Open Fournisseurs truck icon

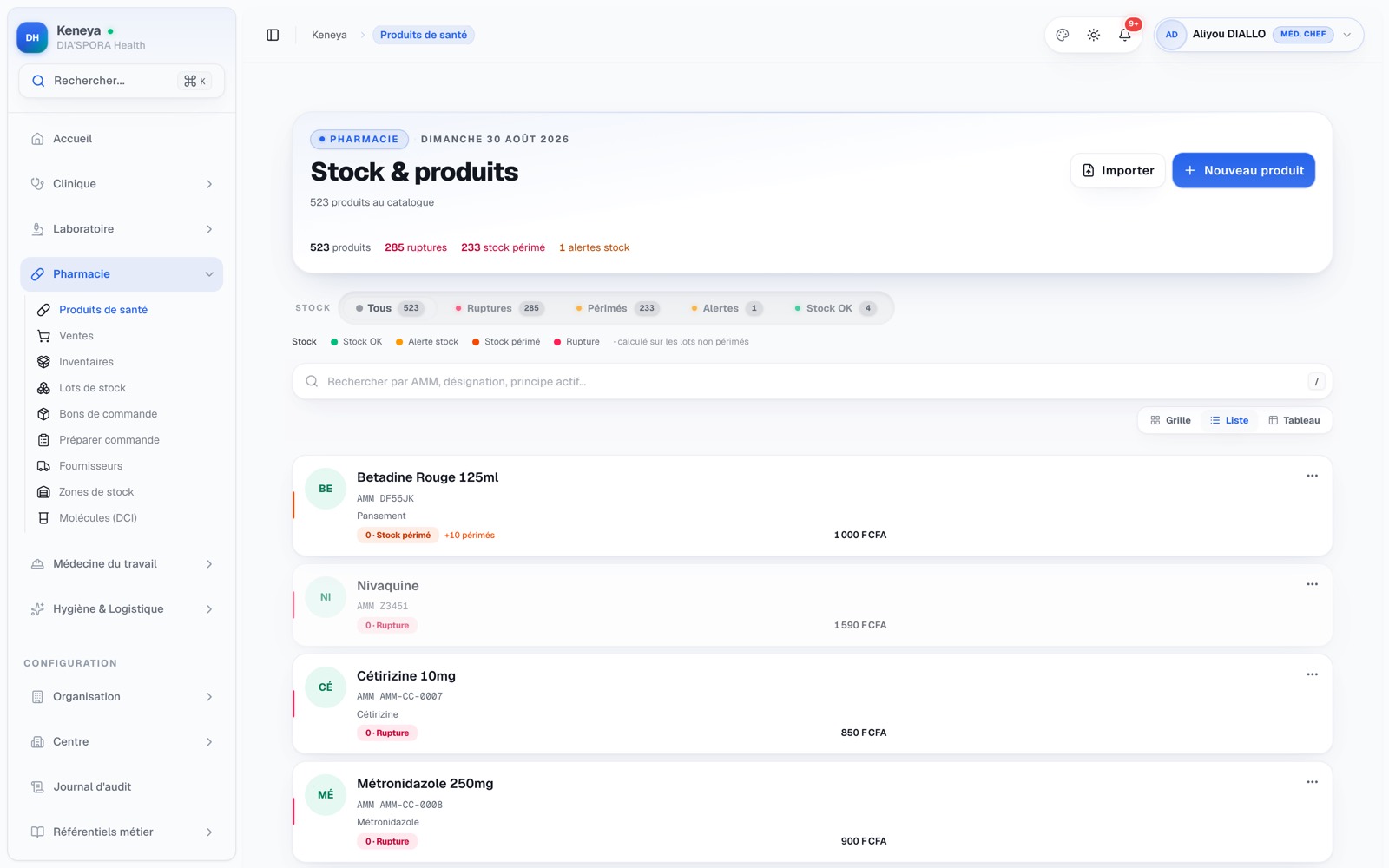point(43,466)
